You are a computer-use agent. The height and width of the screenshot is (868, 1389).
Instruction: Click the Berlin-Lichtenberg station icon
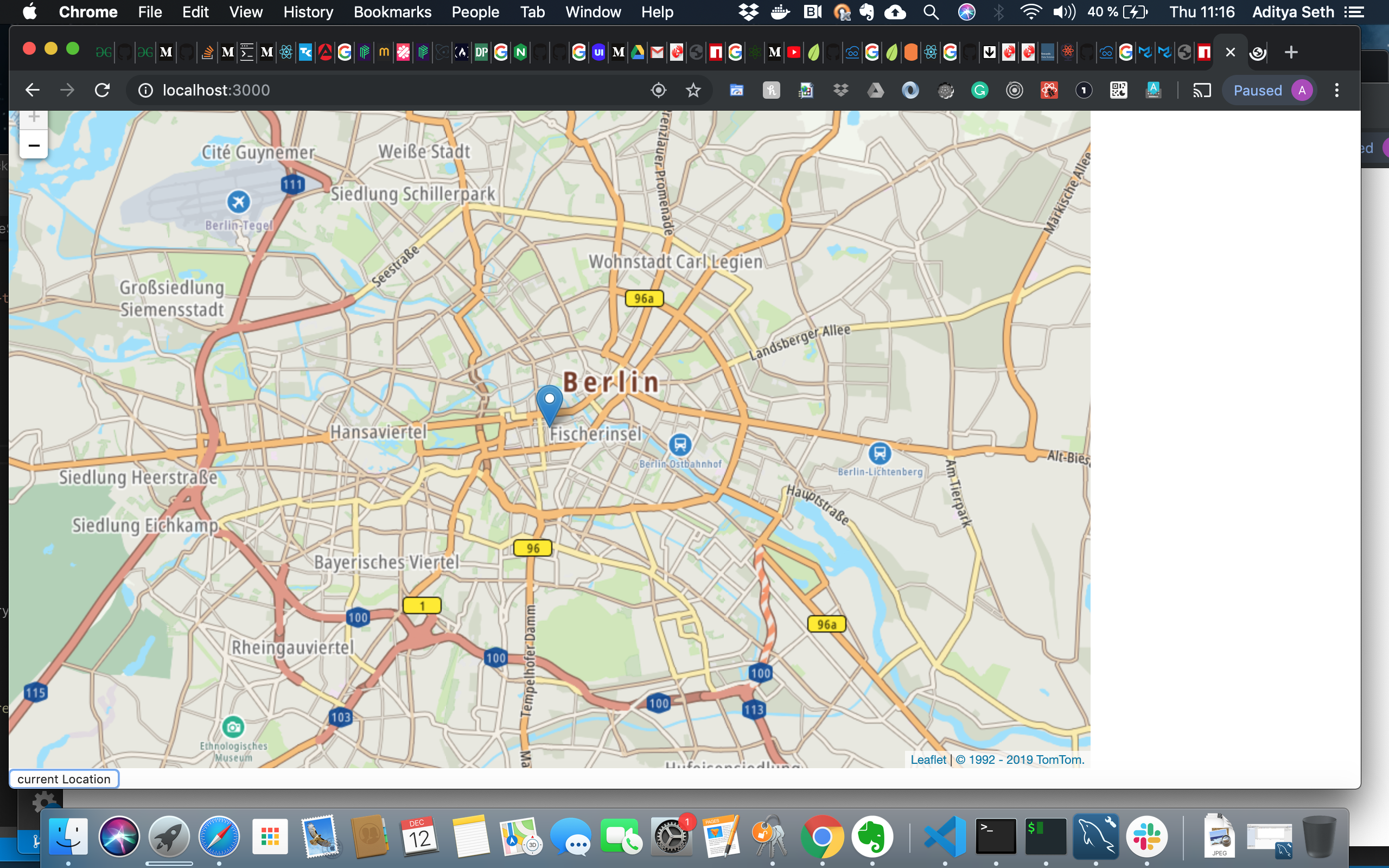880,453
